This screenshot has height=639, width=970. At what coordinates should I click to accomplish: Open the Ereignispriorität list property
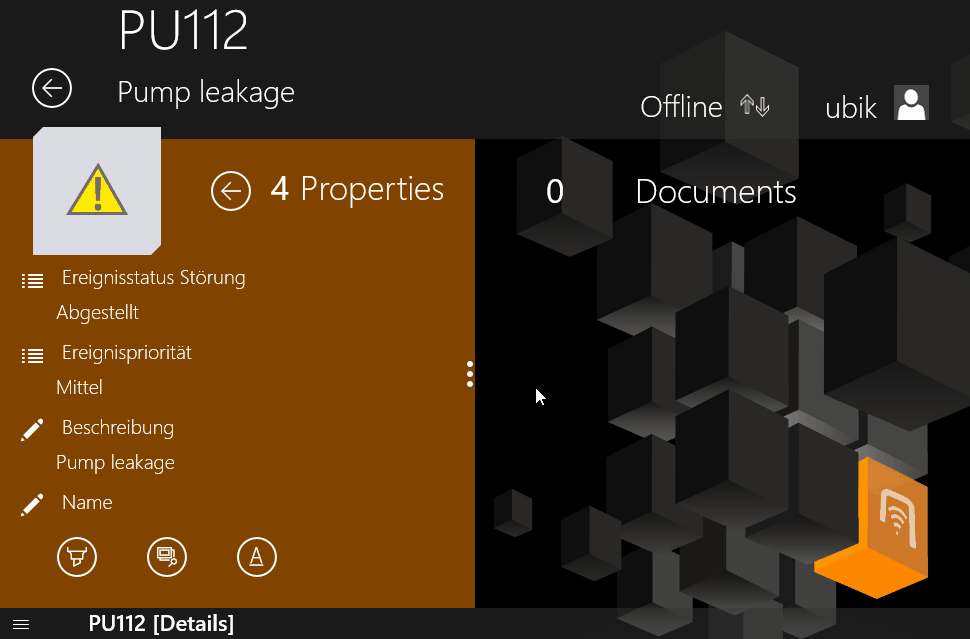tap(126, 353)
